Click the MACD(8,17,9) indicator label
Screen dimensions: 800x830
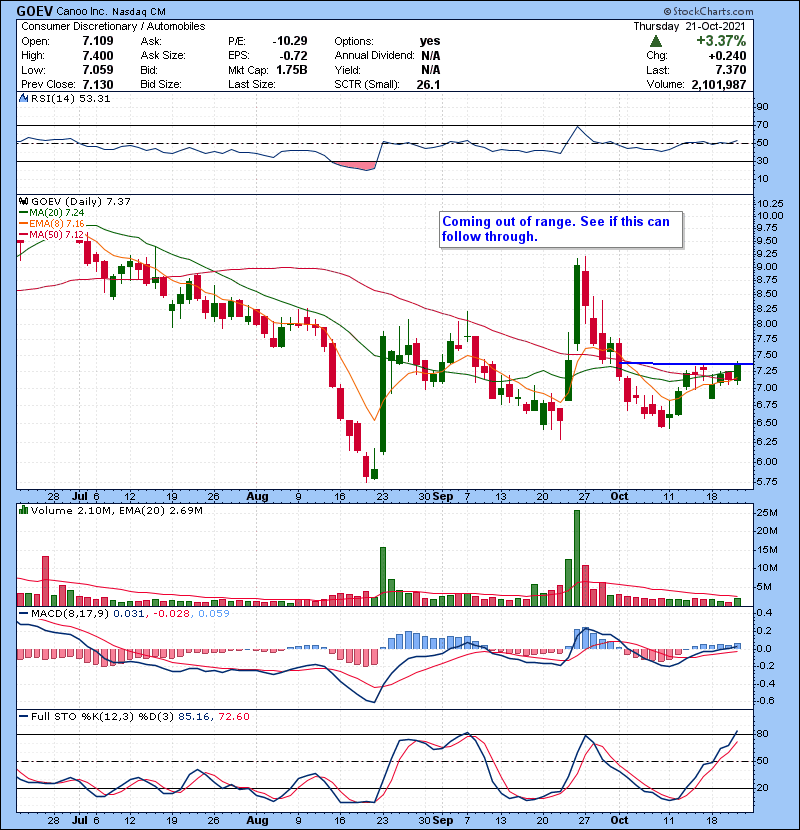pos(70,614)
